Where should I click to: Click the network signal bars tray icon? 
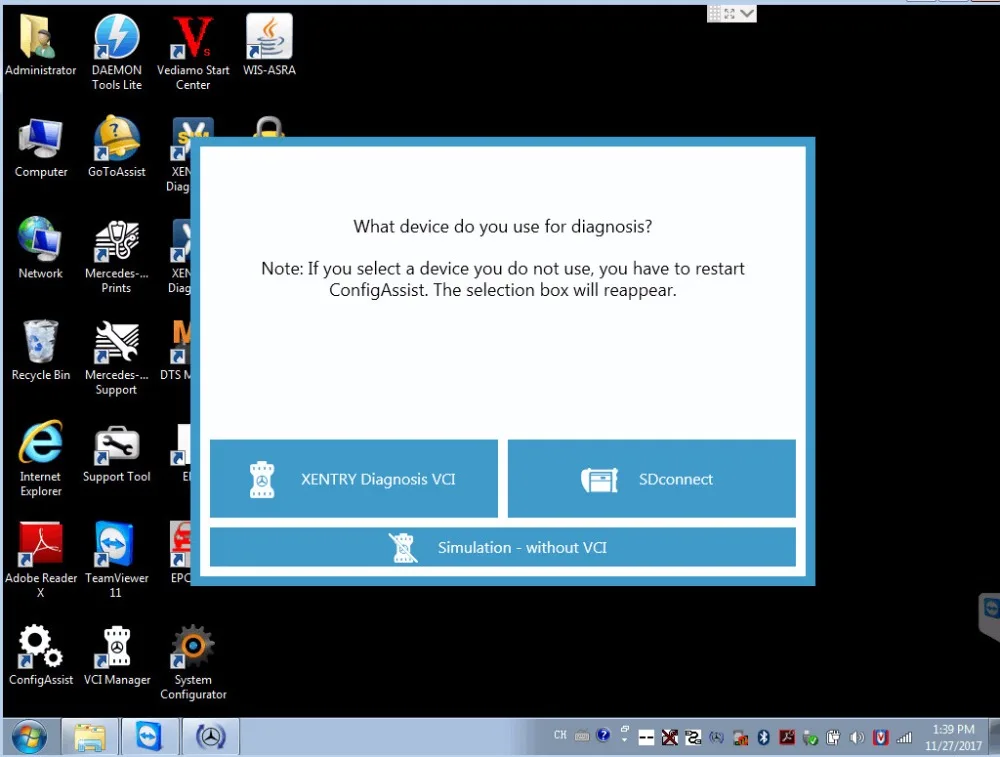pyautogui.click(x=904, y=737)
